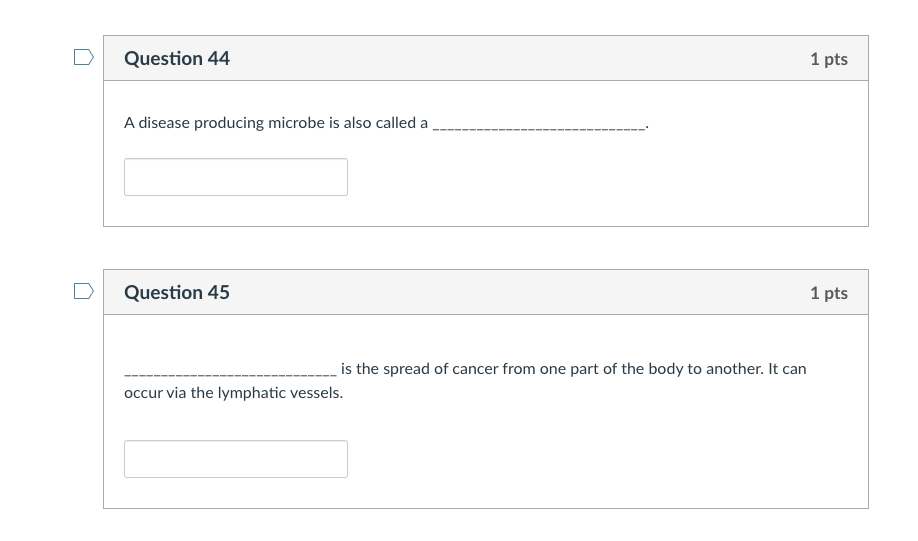This screenshot has height=541, width=918.
Task: Click the Question 44 heading
Action: coord(177,59)
